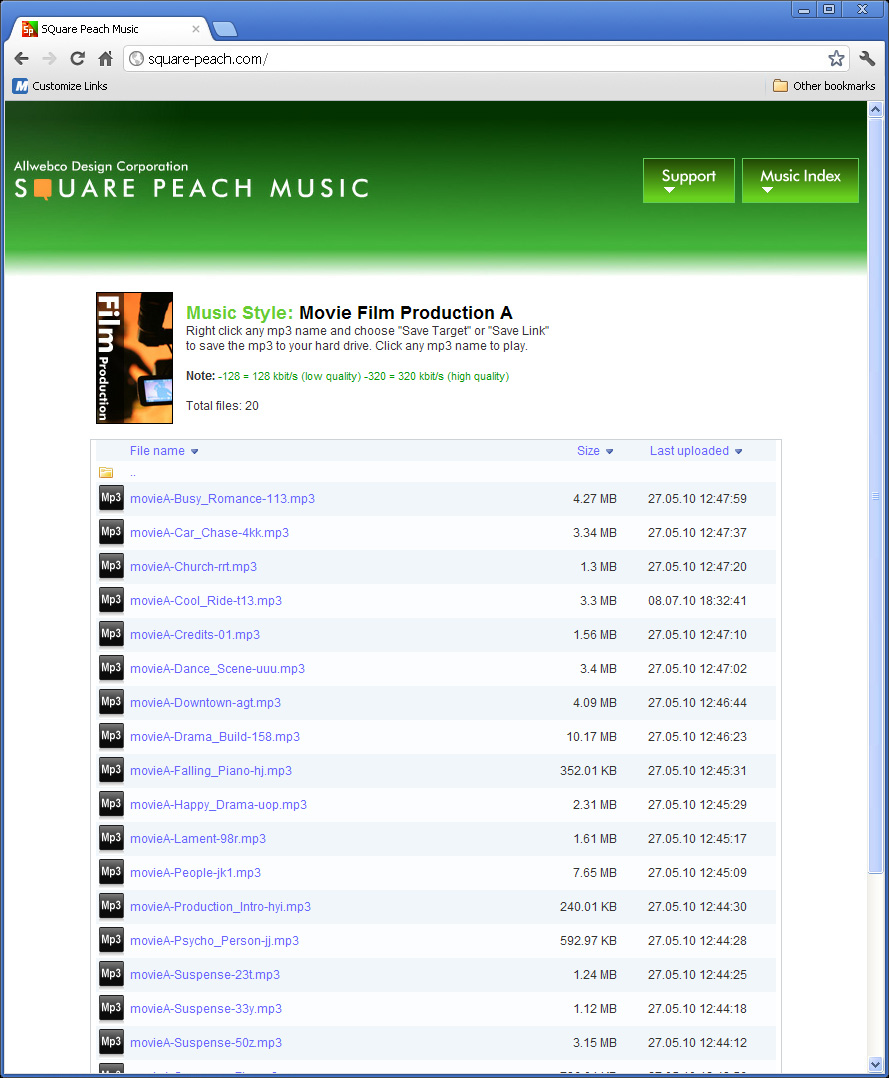This screenshot has height=1078, width=889.
Task: Click the Mp3 icon beside movieA-Downtown-agt.mp3
Action: (111, 702)
